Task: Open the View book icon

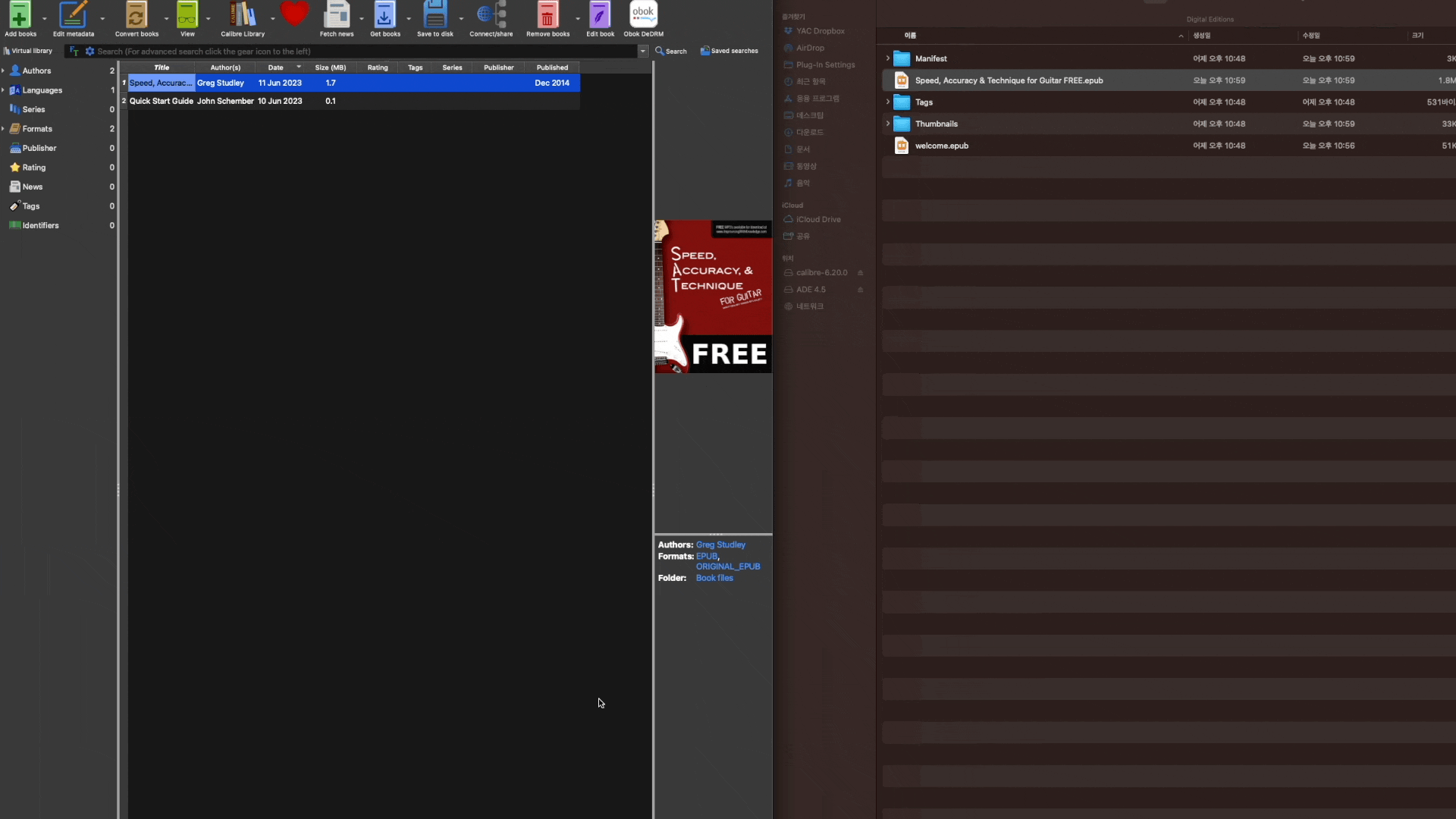Action: pyautogui.click(x=187, y=14)
